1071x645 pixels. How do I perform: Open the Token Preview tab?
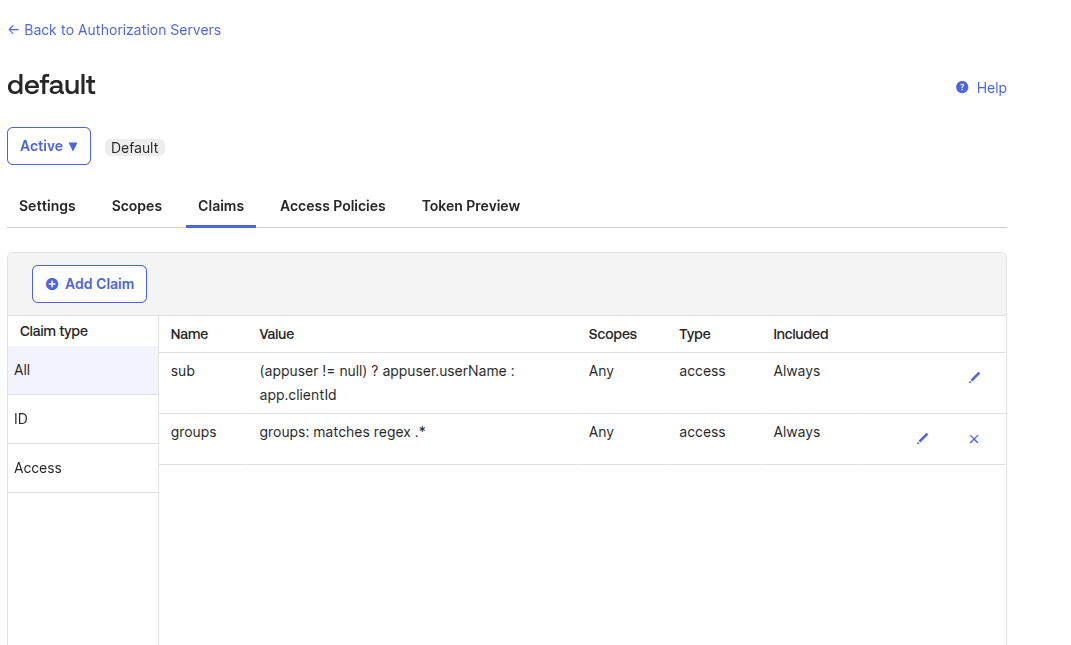471,206
